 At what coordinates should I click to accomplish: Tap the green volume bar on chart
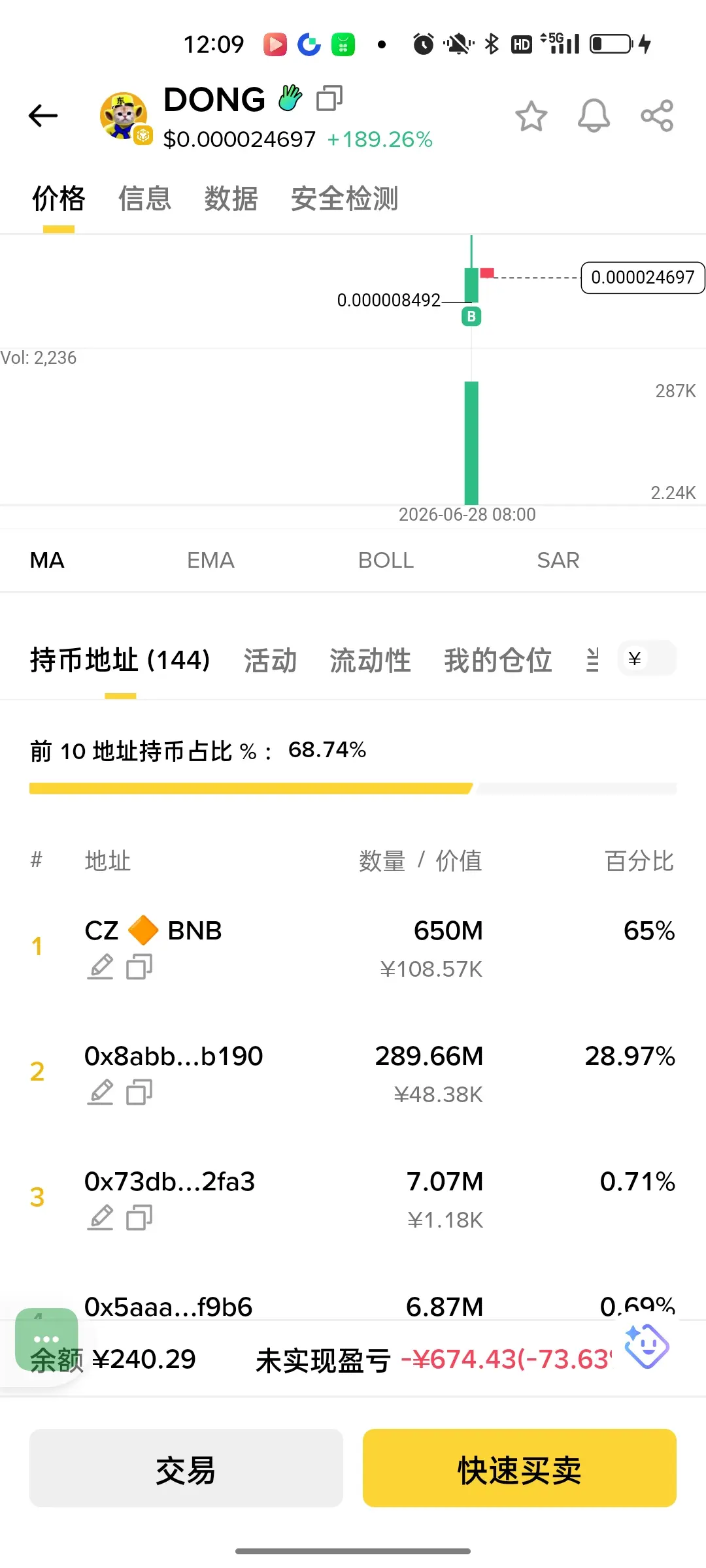click(x=471, y=442)
